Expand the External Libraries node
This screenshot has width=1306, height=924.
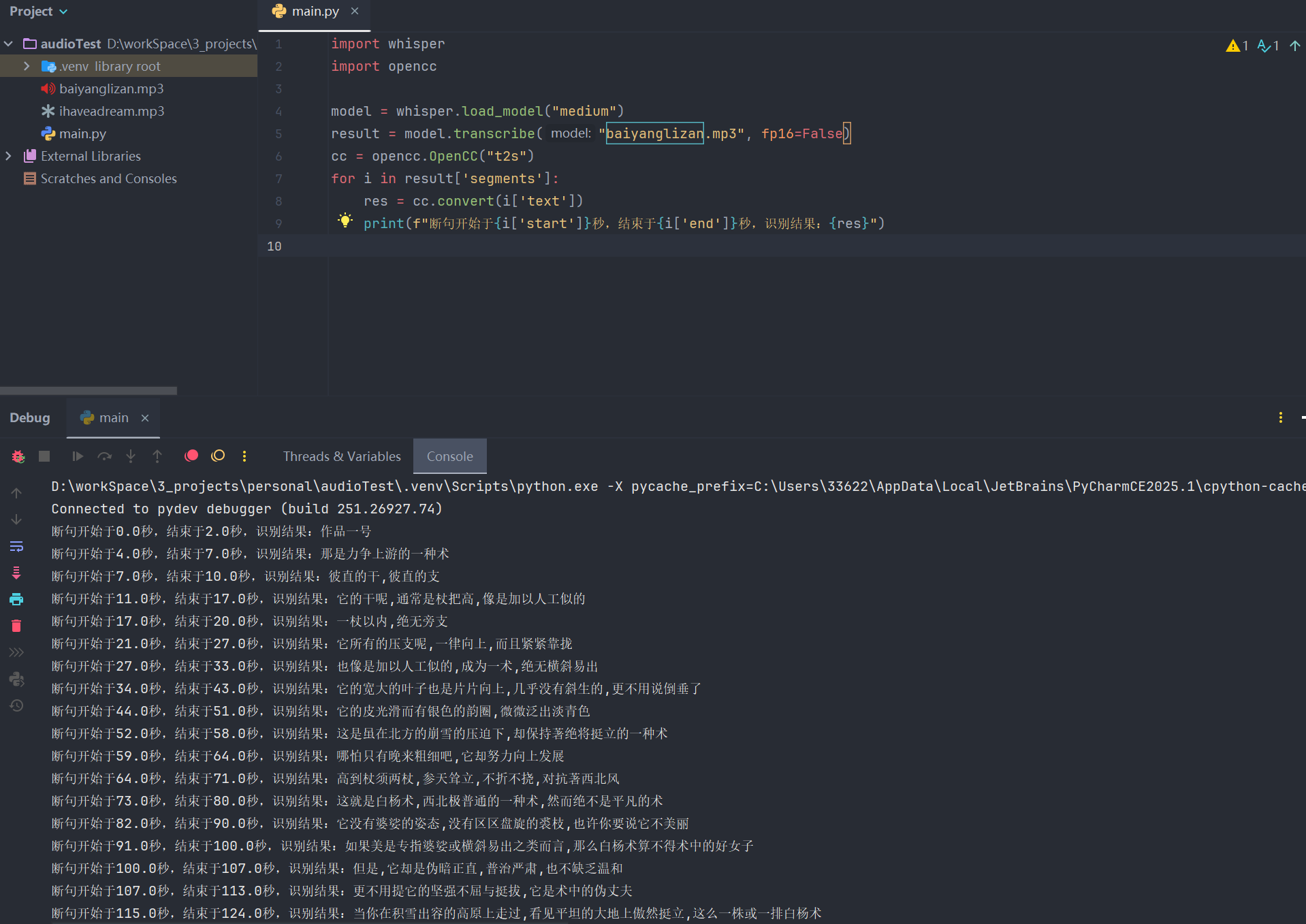tap(8, 156)
